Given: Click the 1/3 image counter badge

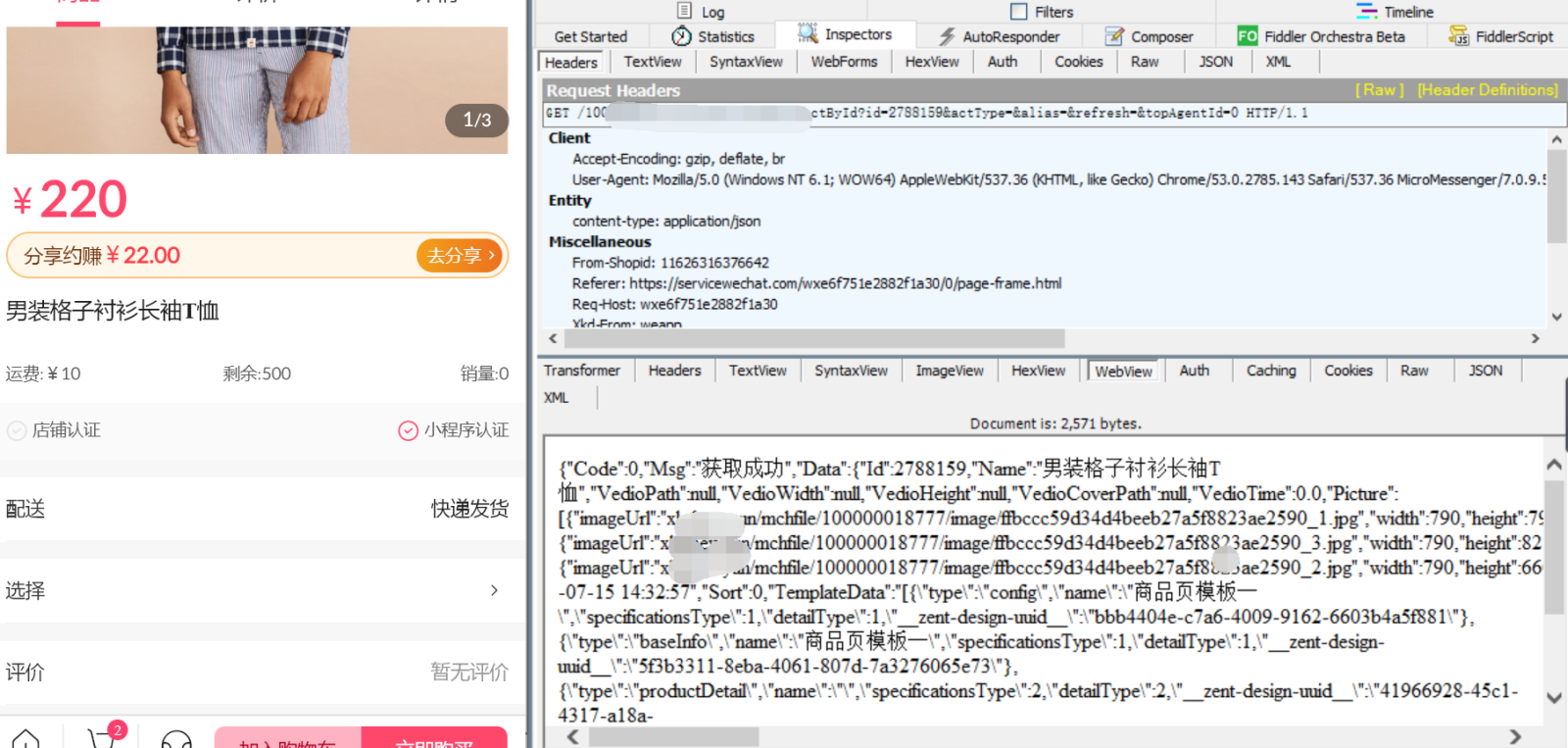Looking at the screenshot, I should click(477, 120).
